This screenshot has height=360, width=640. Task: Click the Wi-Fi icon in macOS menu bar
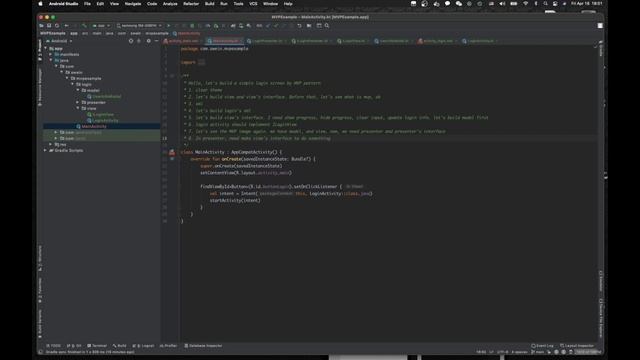(525, 4)
